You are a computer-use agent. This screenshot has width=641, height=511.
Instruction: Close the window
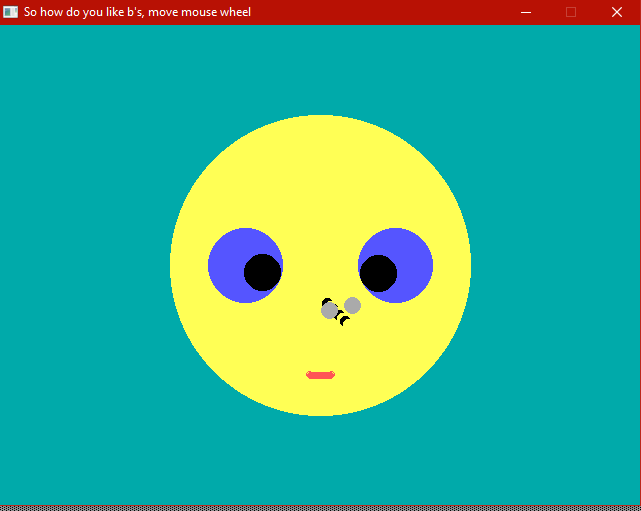click(x=617, y=12)
